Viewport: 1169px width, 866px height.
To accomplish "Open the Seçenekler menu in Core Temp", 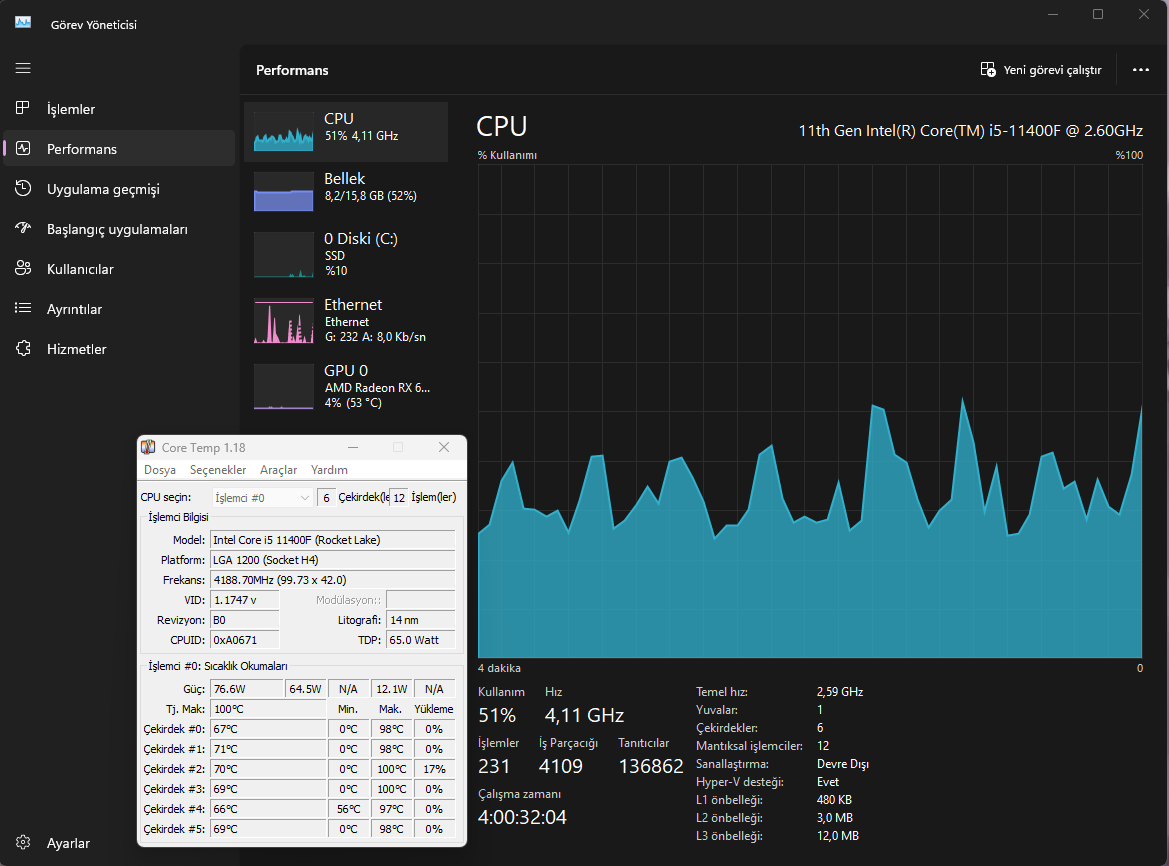I will click(218, 470).
